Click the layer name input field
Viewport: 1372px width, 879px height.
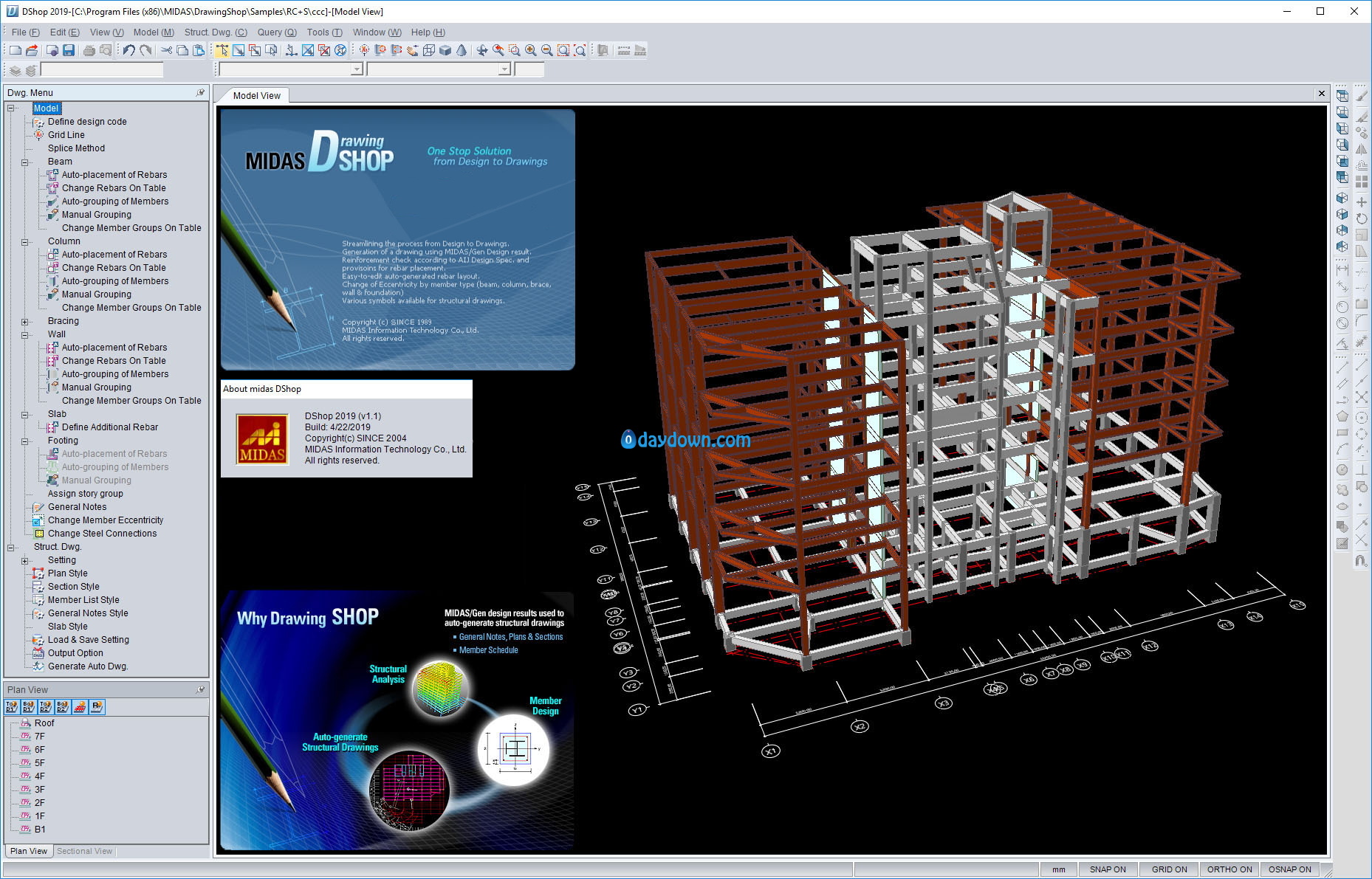click(x=102, y=70)
